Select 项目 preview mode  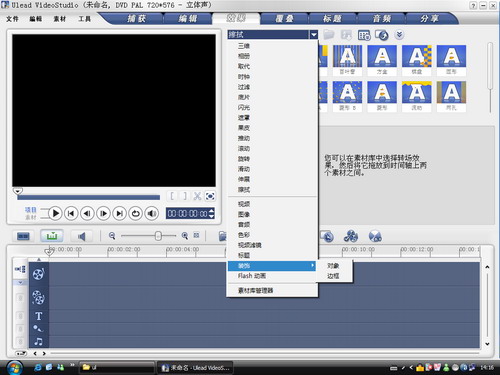point(30,210)
